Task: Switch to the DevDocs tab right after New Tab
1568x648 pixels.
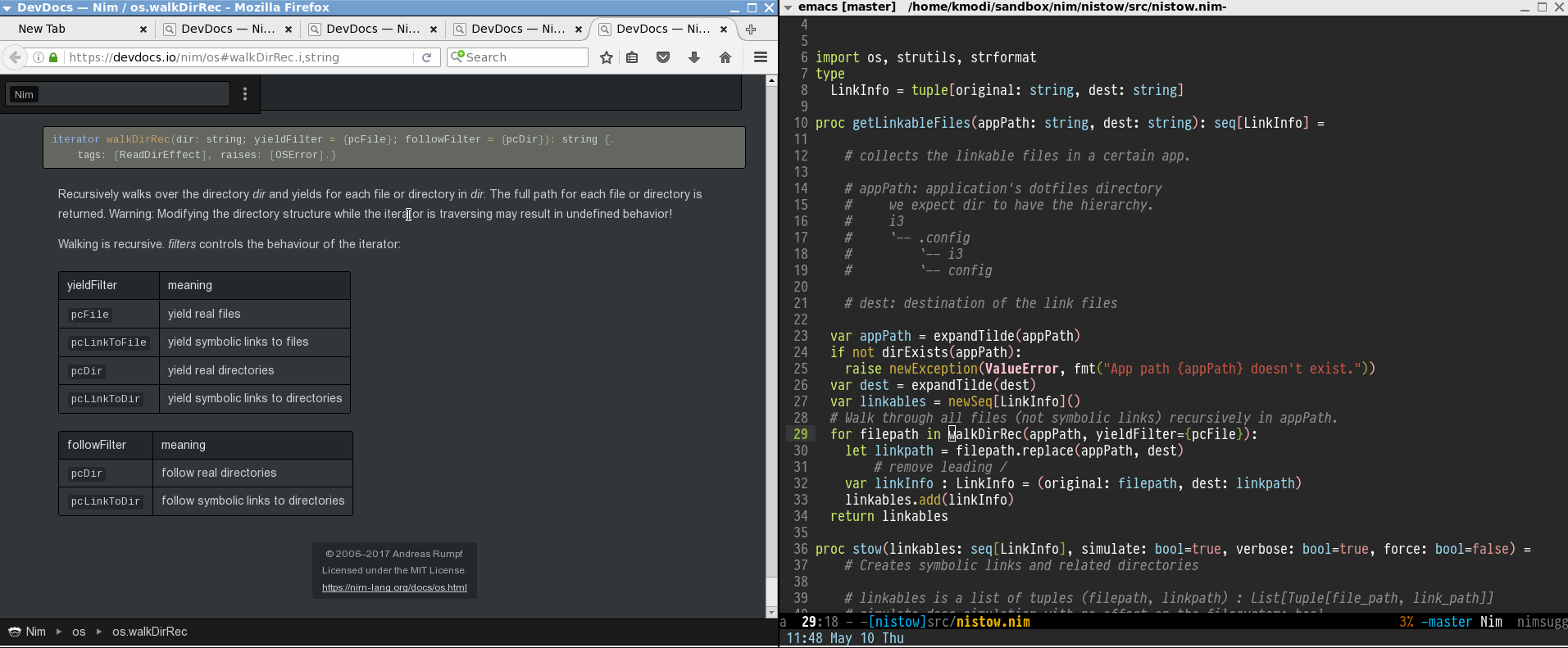Action: pos(227,29)
